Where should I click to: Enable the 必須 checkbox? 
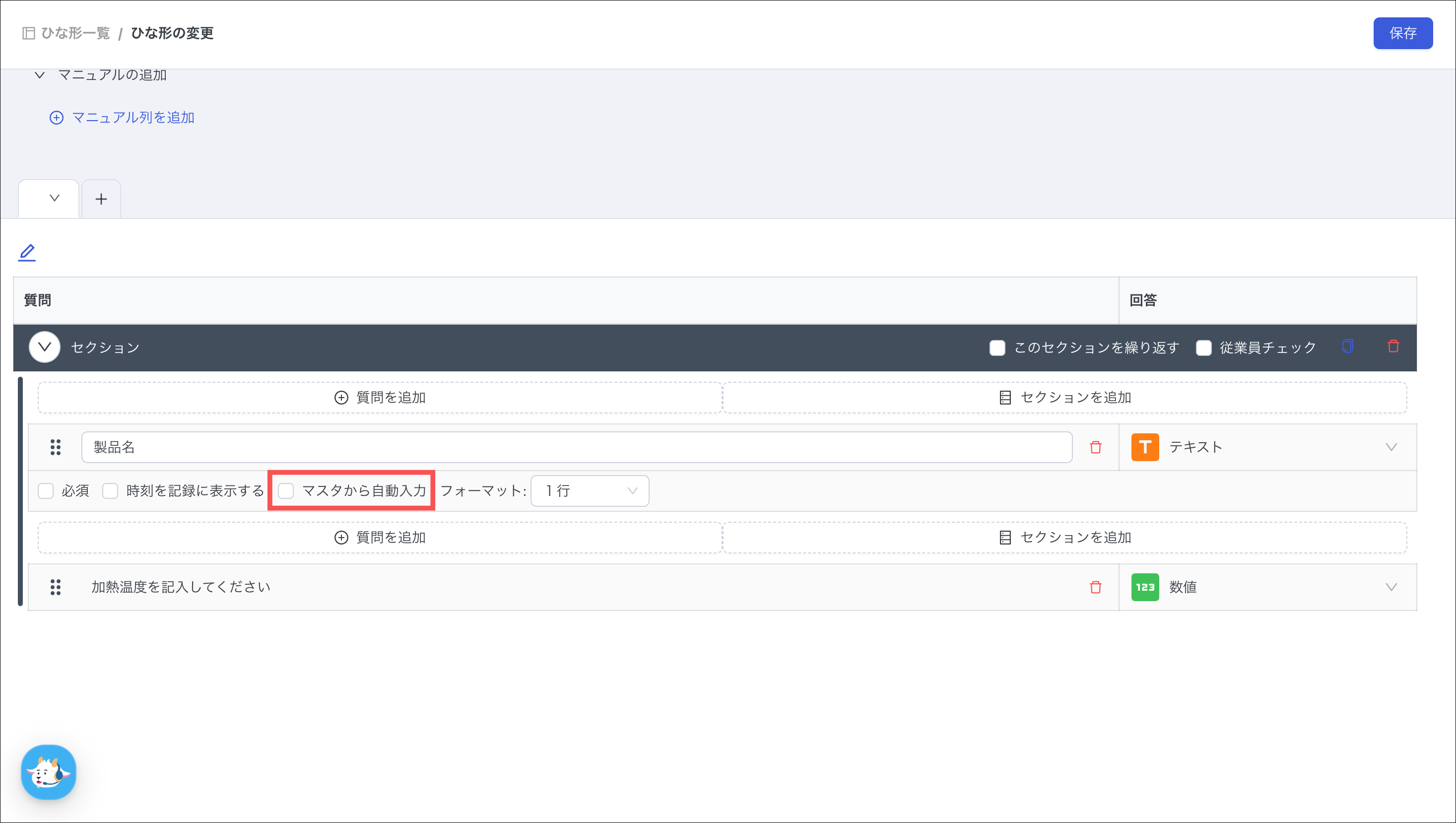coord(46,490)
